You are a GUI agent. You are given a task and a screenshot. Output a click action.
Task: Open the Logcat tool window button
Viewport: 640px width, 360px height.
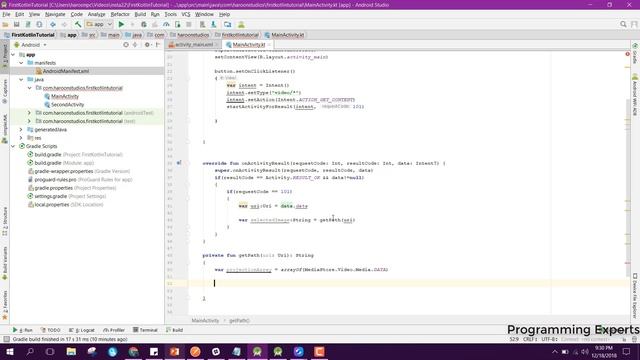pos(82,330)
